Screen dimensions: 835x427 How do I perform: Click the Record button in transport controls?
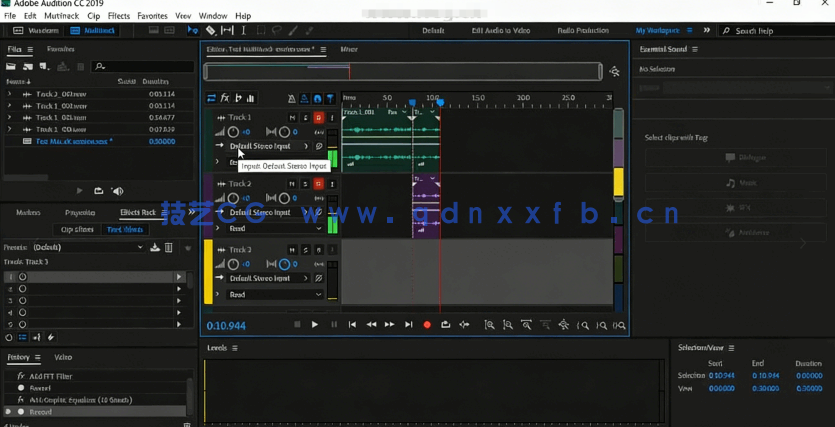427,325
